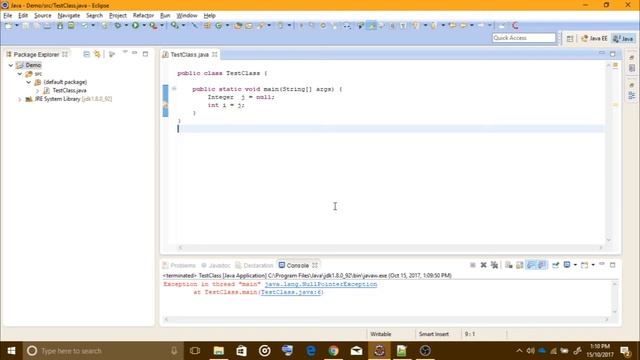
Task: Open the New file dropdown arrow
Action: point(17,25)
